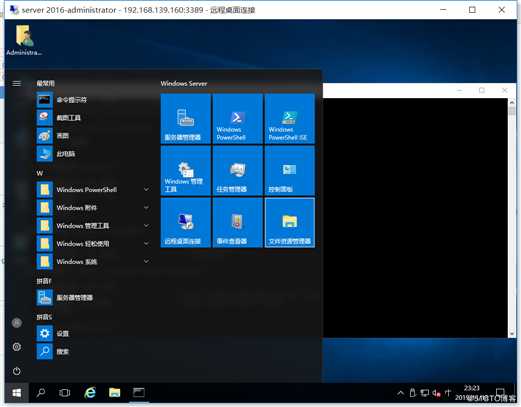Open 服务器管理器 in the app list

coord(93,298)
